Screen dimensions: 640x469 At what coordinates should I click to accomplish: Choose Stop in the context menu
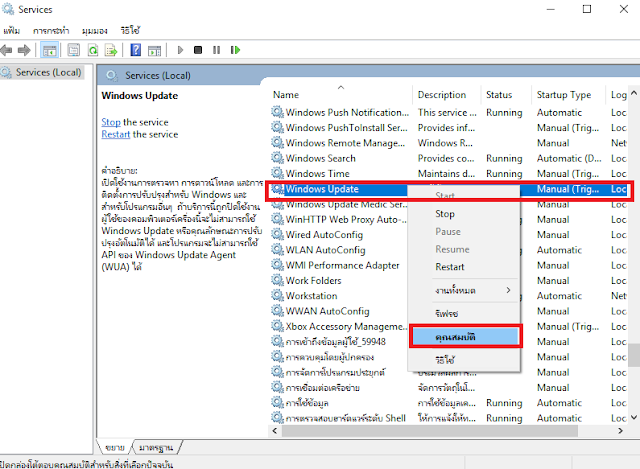tap(445, 214)
